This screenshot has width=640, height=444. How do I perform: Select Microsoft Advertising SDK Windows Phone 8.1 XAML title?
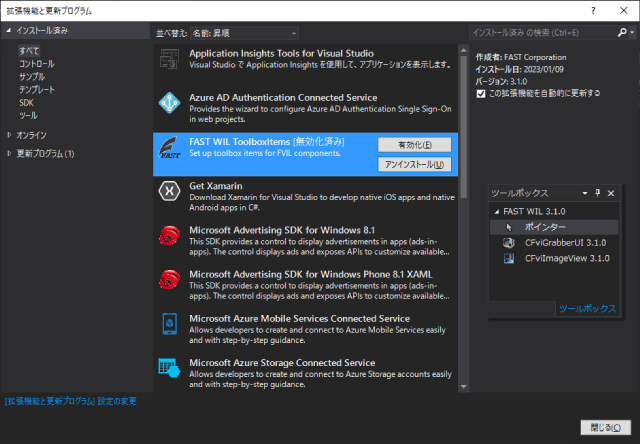[311, 274]
